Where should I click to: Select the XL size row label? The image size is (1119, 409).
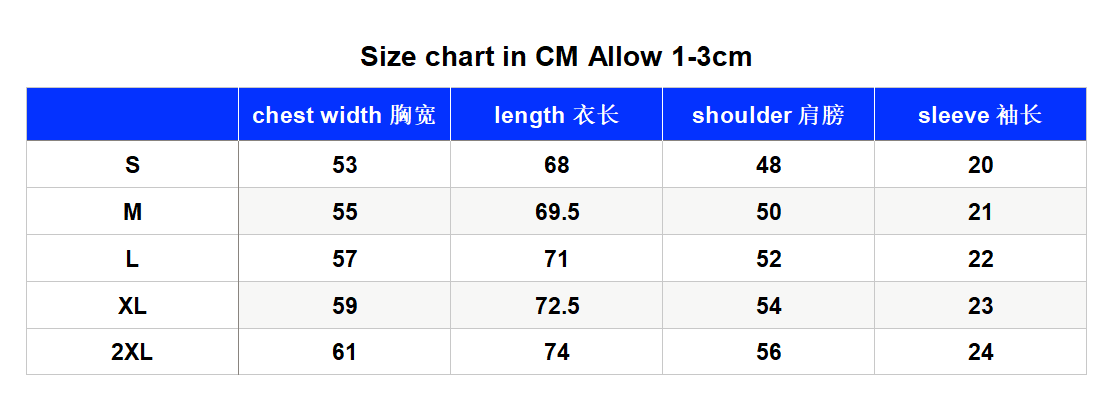point(132,306)
